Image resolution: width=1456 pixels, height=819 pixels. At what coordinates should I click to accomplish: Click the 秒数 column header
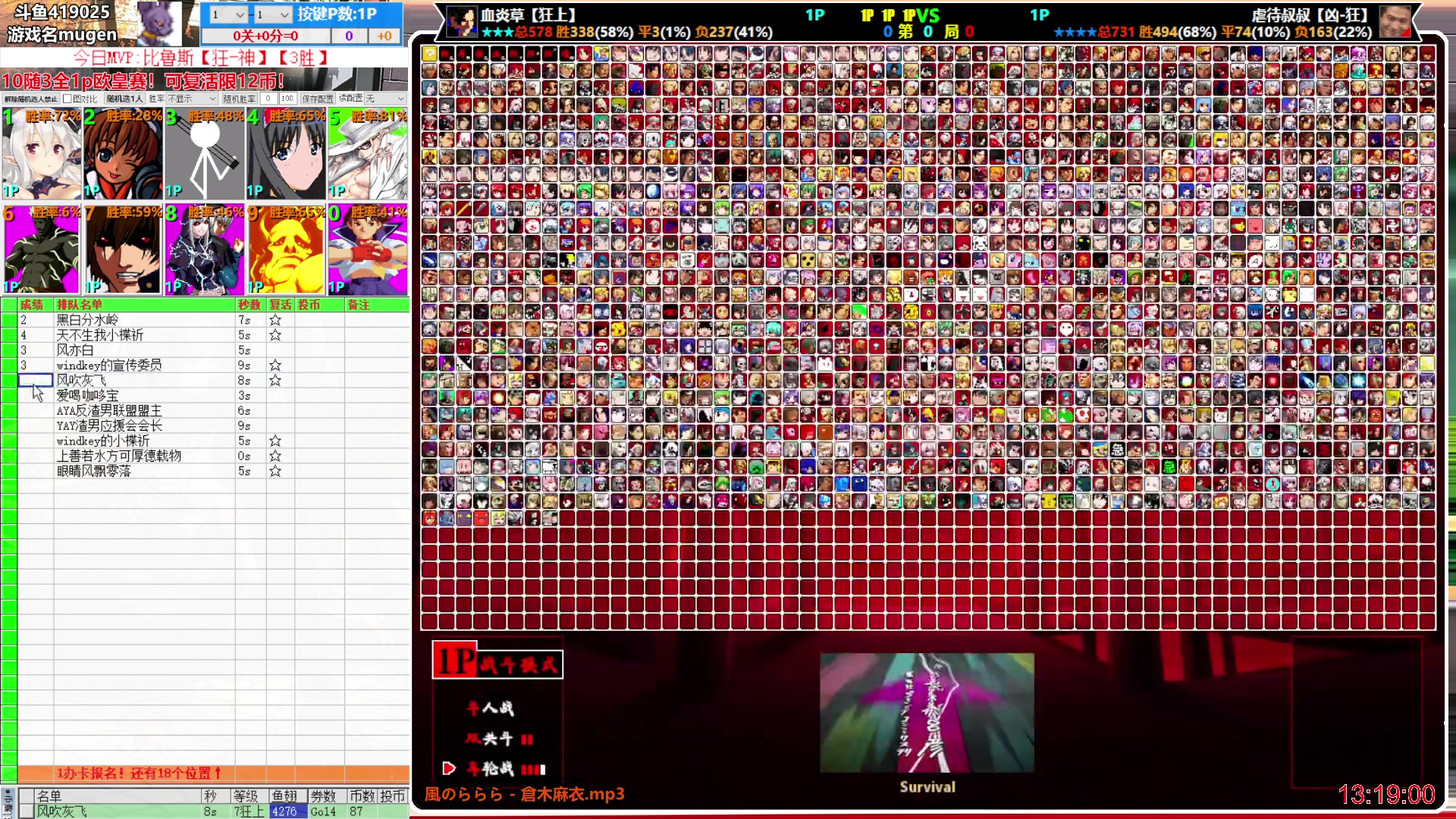[x=249, y=305]
